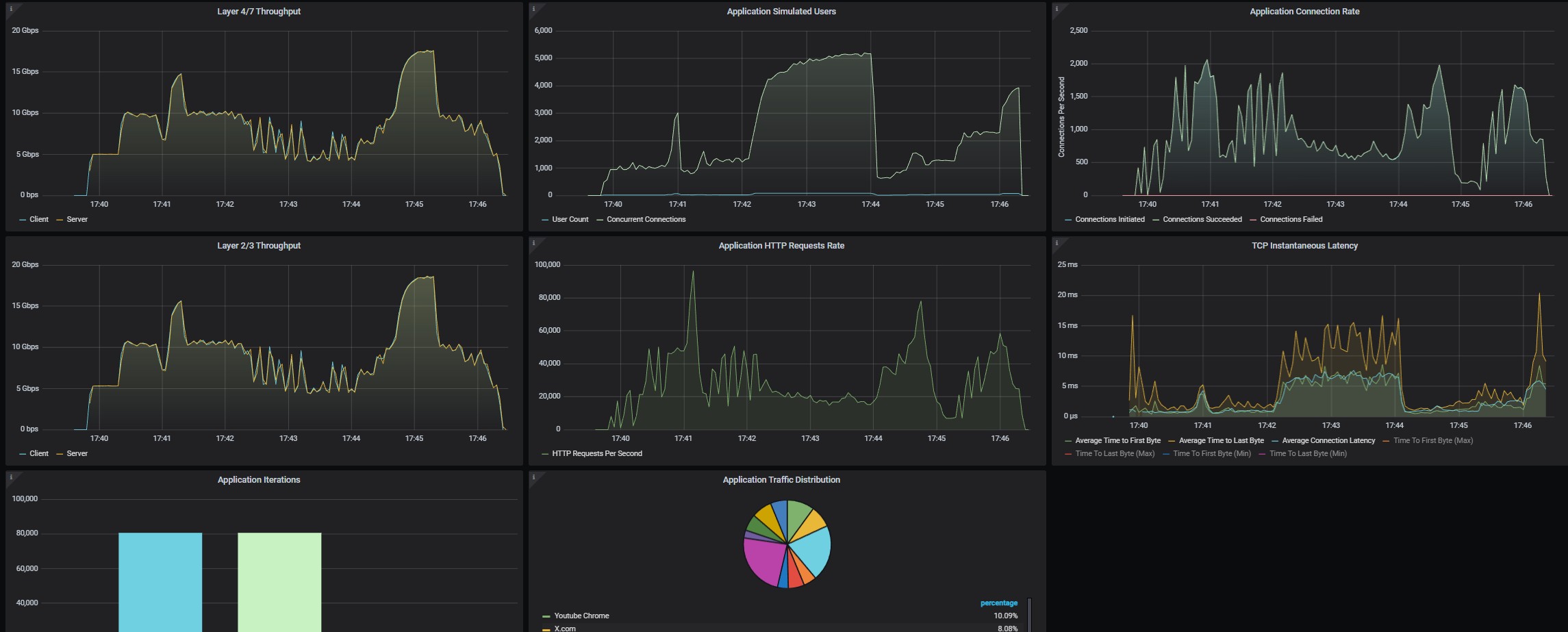Screen dimensions: 1568x632
Task: Toggle Time To Last Byte (Min) series
Action: pos(1308,454)
